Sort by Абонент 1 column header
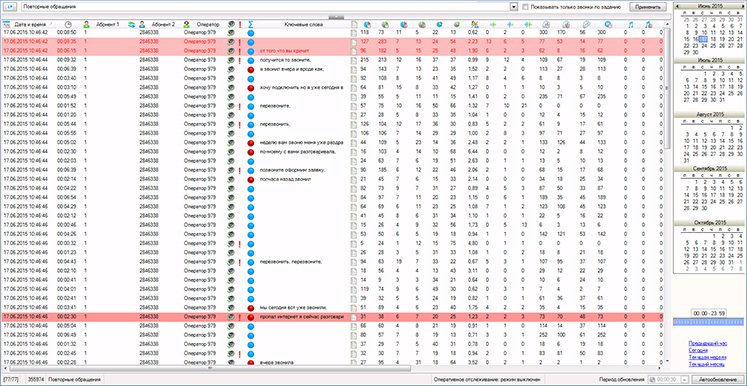Viewport: 747px width, 386px height. pyautogui.click(x=108, y=24)
